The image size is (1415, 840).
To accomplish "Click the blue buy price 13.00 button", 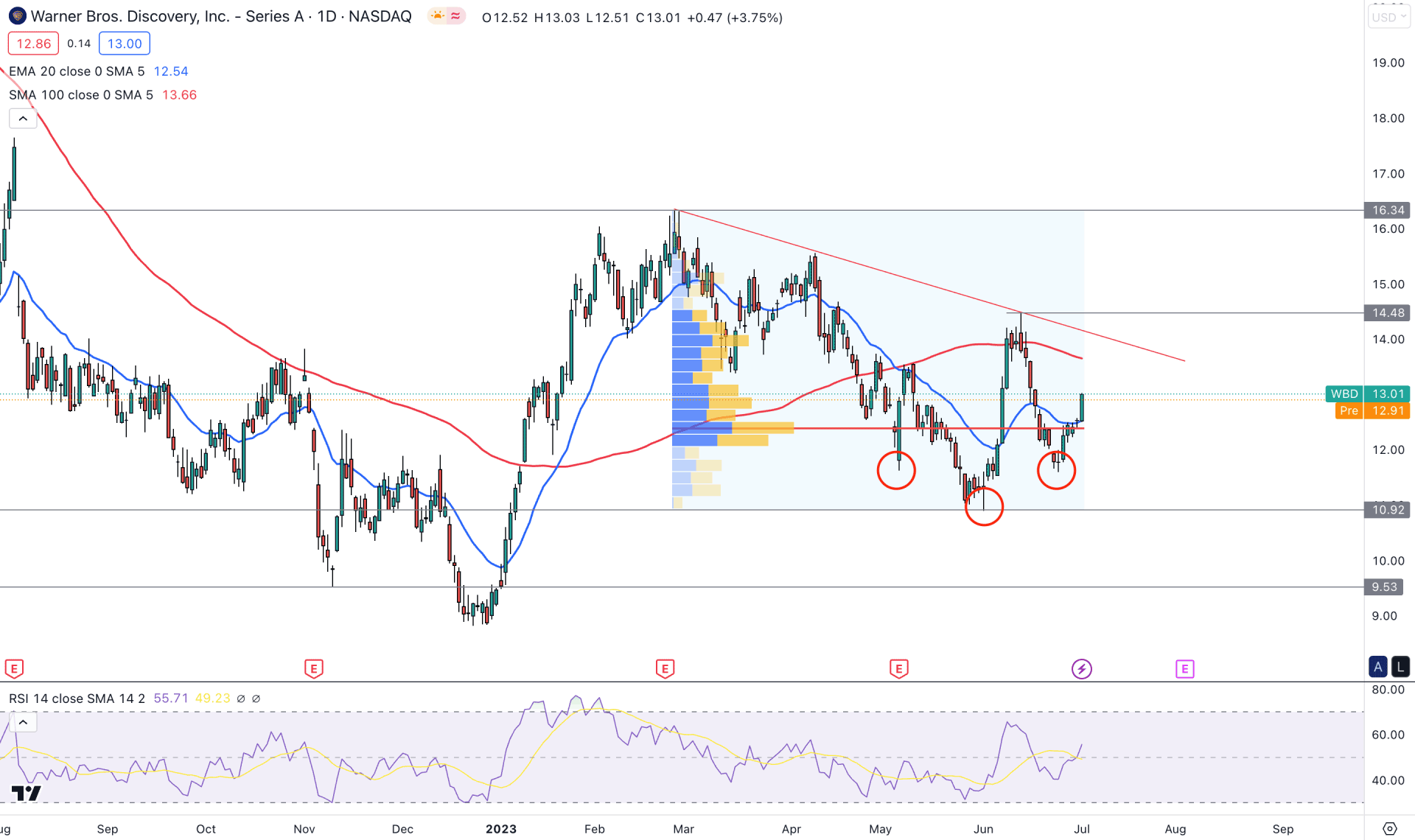I will point(125,43).
